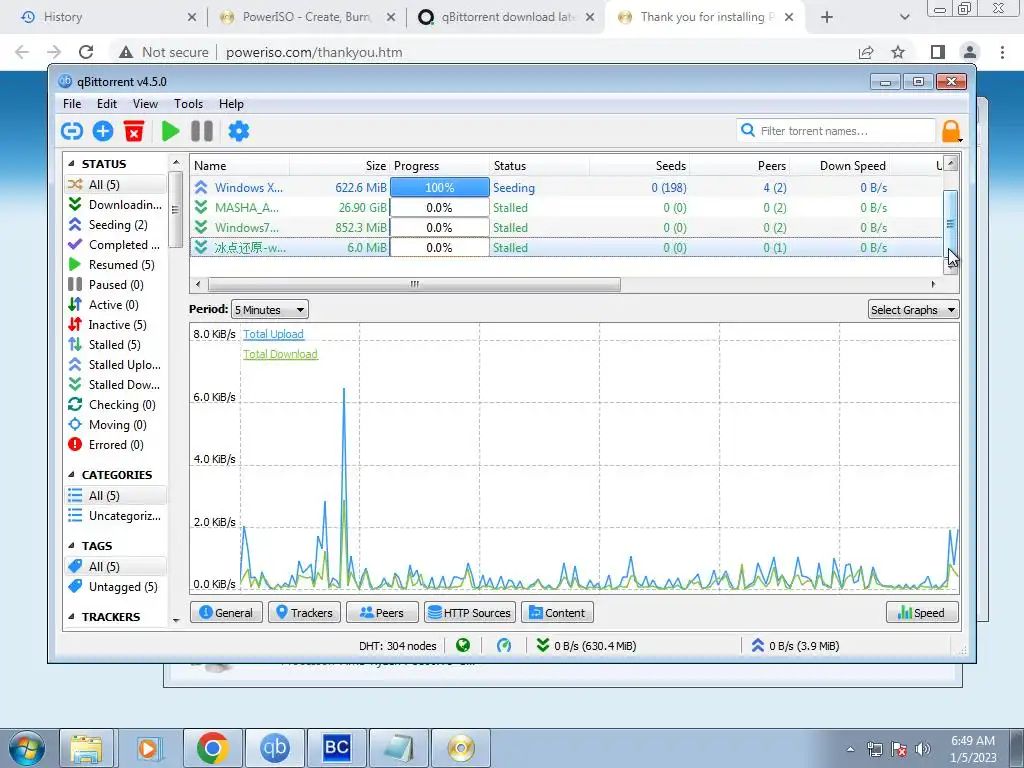The height and width of the screenshot is (768, 1024).
Task: Collapse the TRACKERS section
Action: 71,617
